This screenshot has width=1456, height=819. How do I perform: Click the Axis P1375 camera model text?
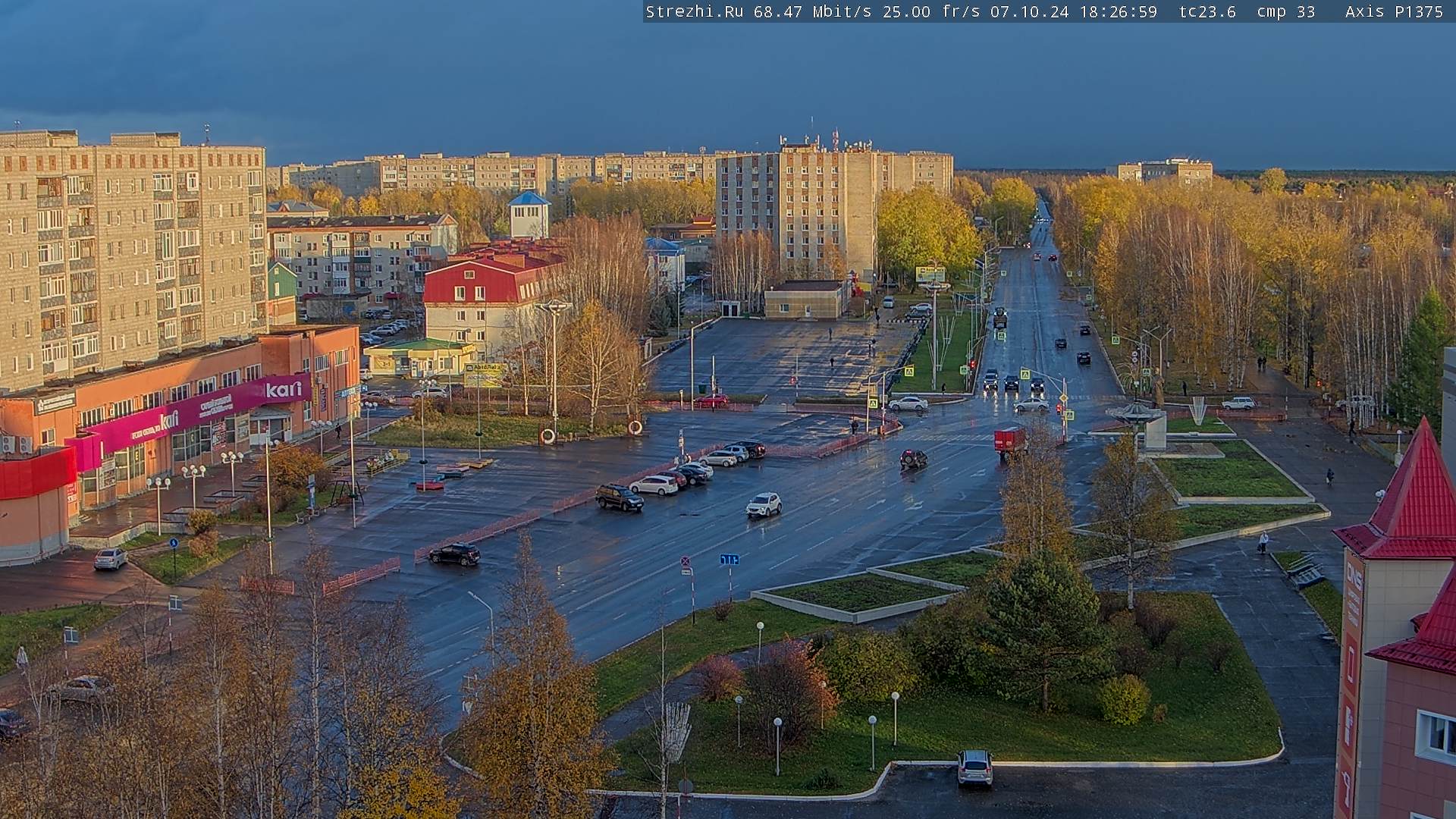point(1394,11)
